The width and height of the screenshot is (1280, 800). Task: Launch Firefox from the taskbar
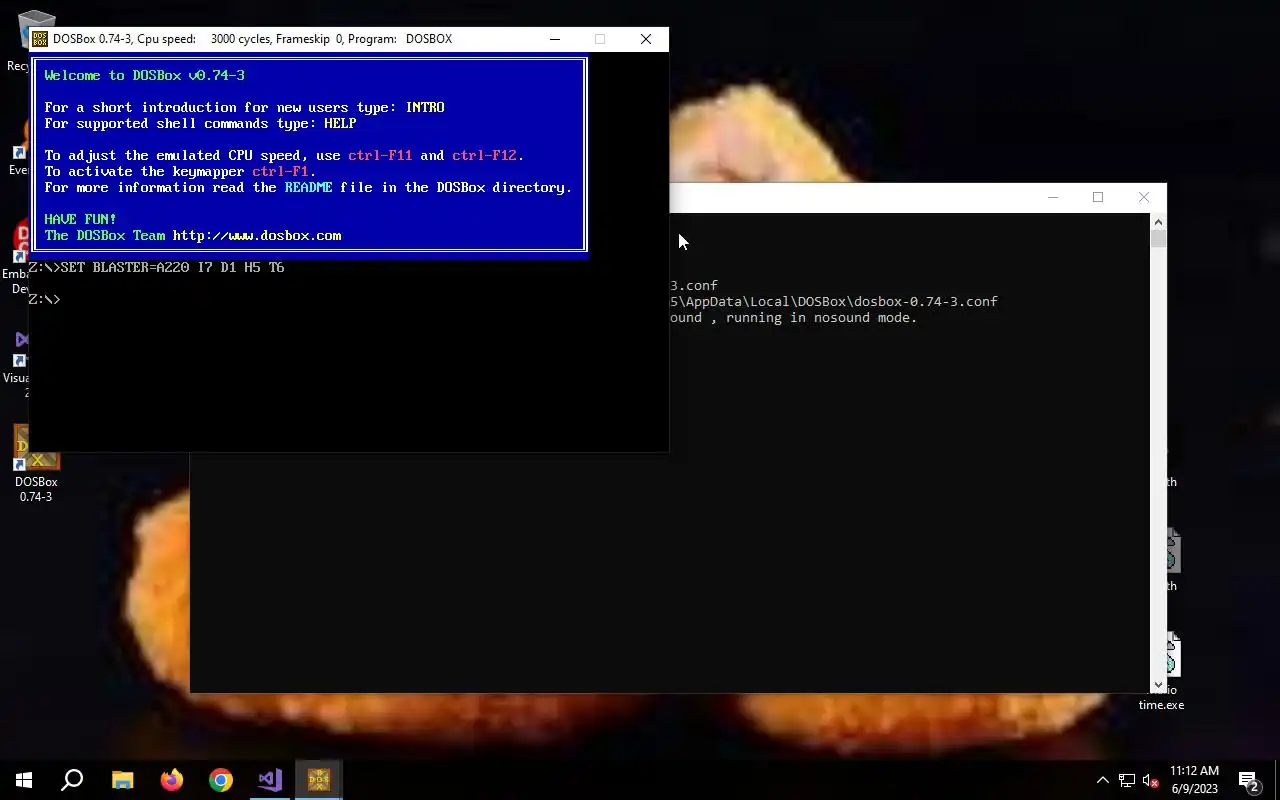172,780
